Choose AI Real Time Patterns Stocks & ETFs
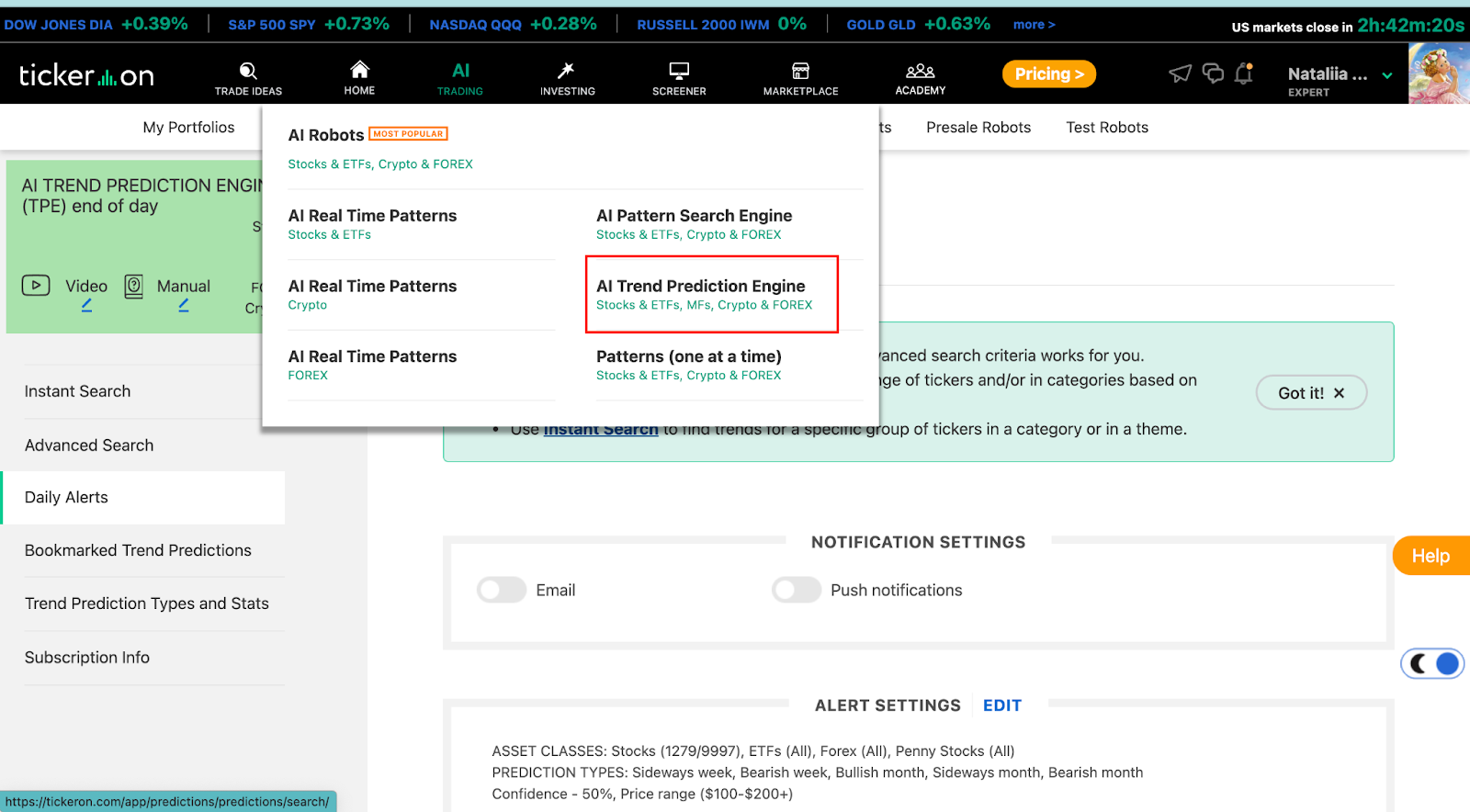Viewport: 1470px width, 812px height. 372,224
